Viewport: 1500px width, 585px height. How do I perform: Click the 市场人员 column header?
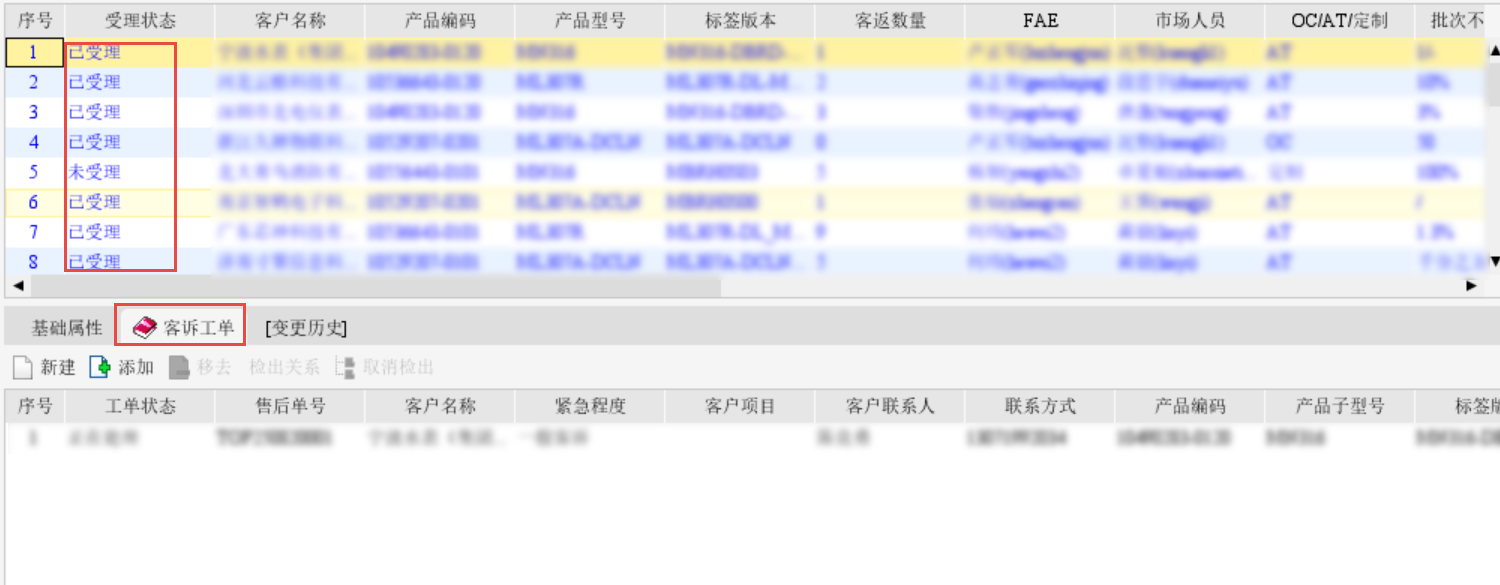point(1190,21)
